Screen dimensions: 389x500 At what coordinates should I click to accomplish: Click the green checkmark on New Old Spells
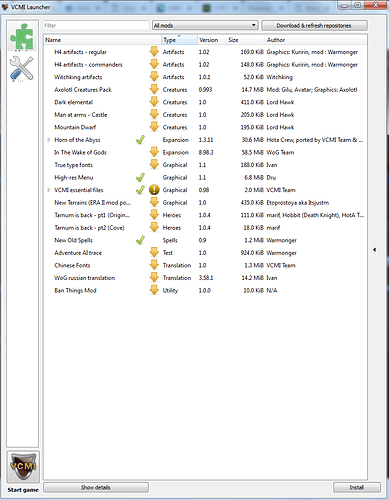140,240
